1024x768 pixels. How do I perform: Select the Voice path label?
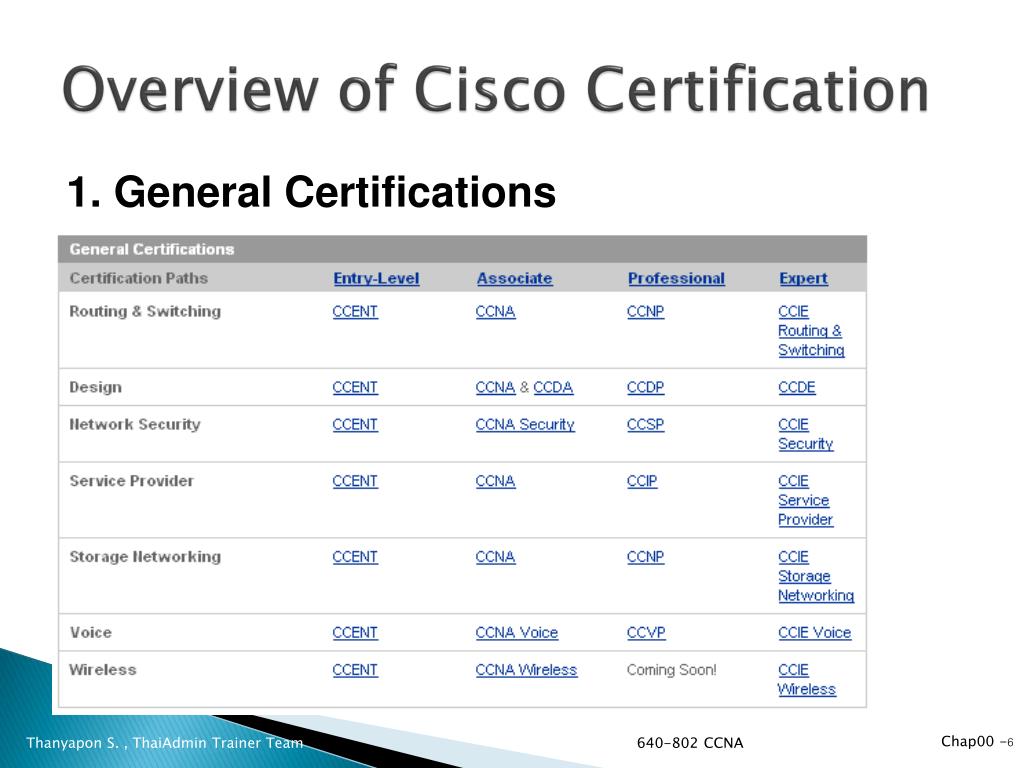pos(91,633)
